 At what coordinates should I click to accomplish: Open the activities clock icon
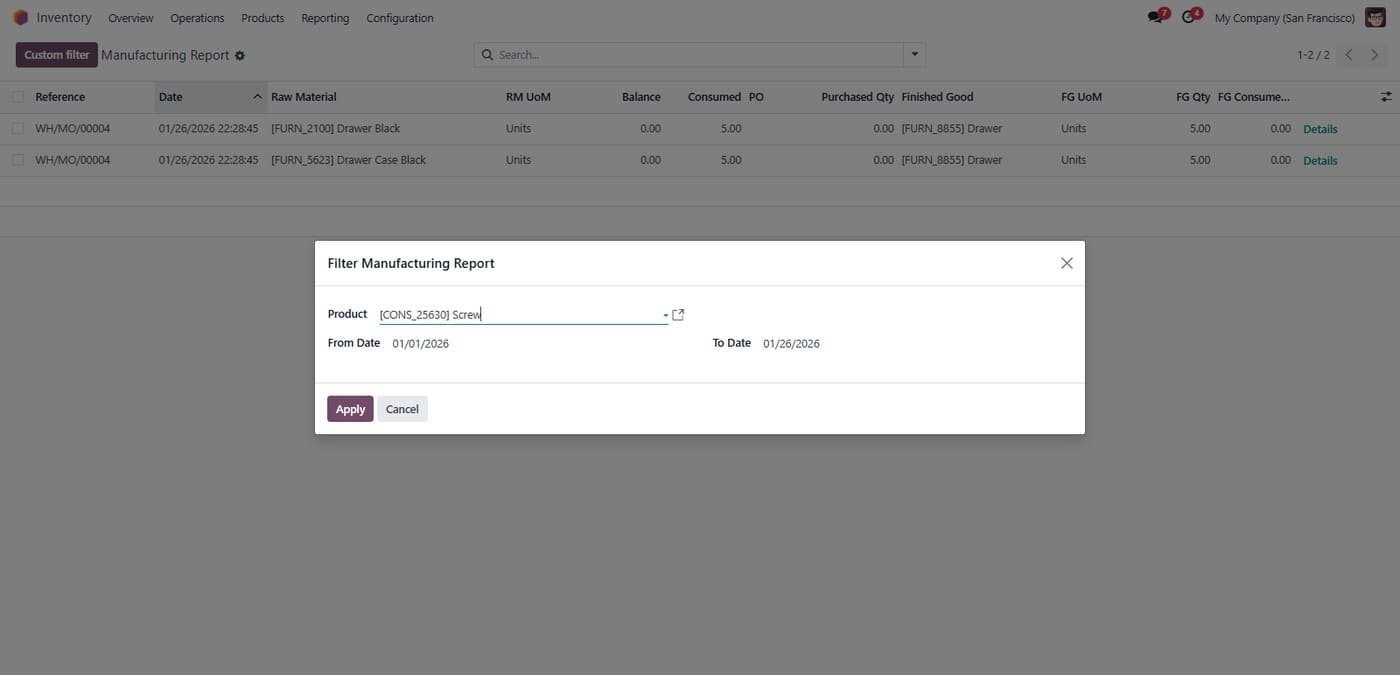click(x=1190, y=17)
